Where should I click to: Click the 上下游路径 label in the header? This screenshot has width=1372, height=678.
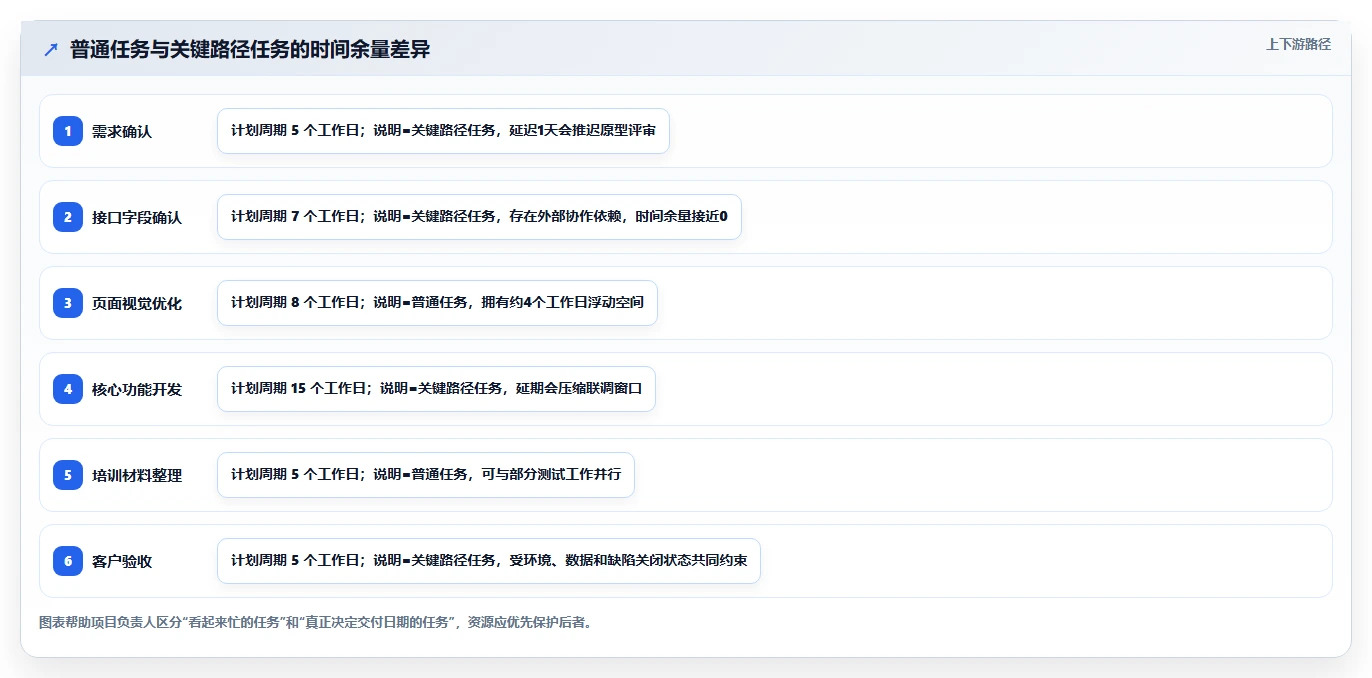pos(1298,44)
